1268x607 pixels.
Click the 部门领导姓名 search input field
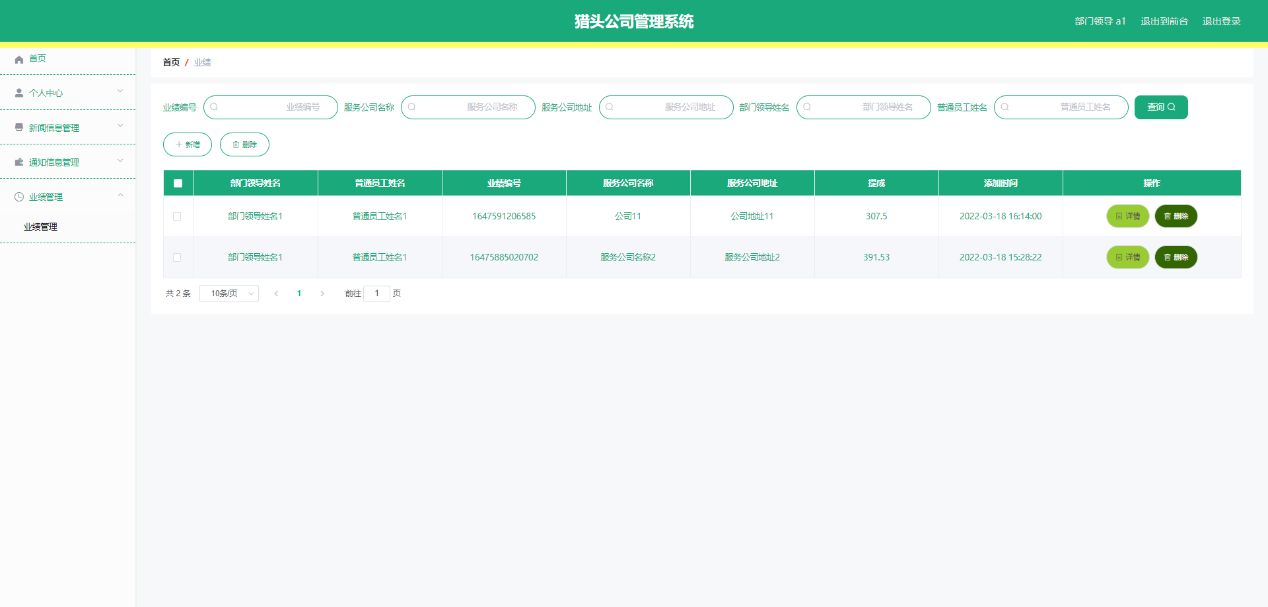(x=864, y=107)
